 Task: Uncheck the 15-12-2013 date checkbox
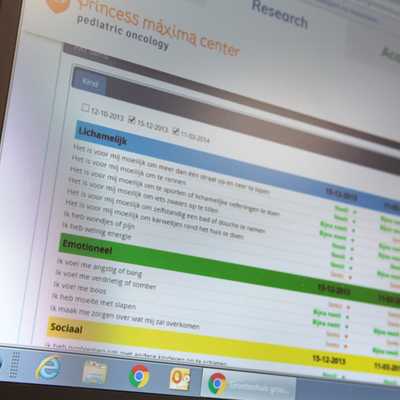point(132,119)
